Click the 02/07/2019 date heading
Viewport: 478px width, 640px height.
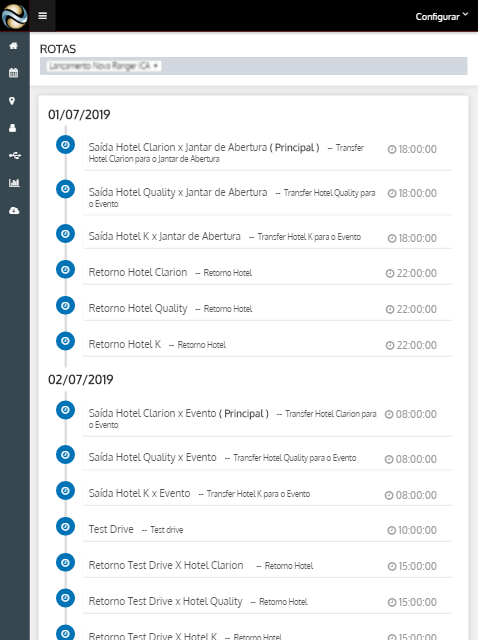(80, 380)
